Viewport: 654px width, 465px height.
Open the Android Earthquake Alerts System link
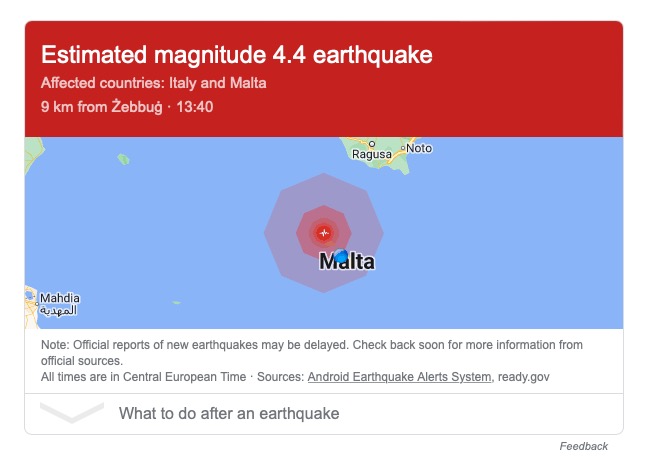[x=399, y=377]
